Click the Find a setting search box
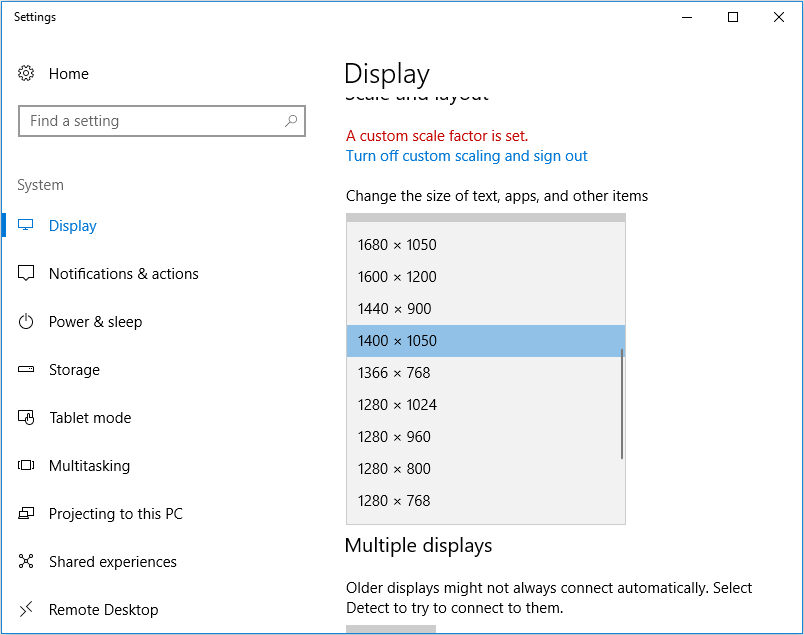The image size is (804, 635). [x=162, y=120]
